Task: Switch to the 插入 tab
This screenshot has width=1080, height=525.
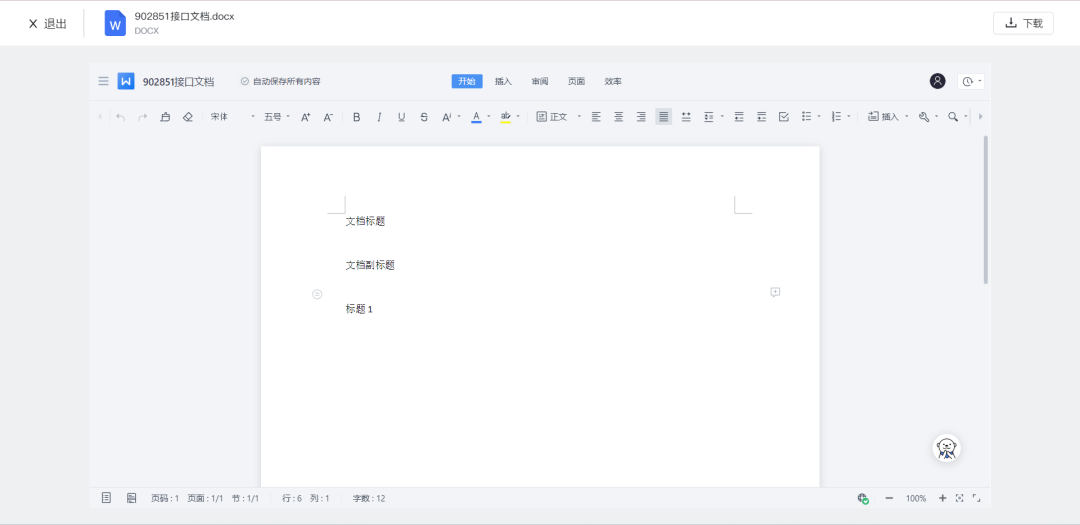Action: (x=503, y=81)
